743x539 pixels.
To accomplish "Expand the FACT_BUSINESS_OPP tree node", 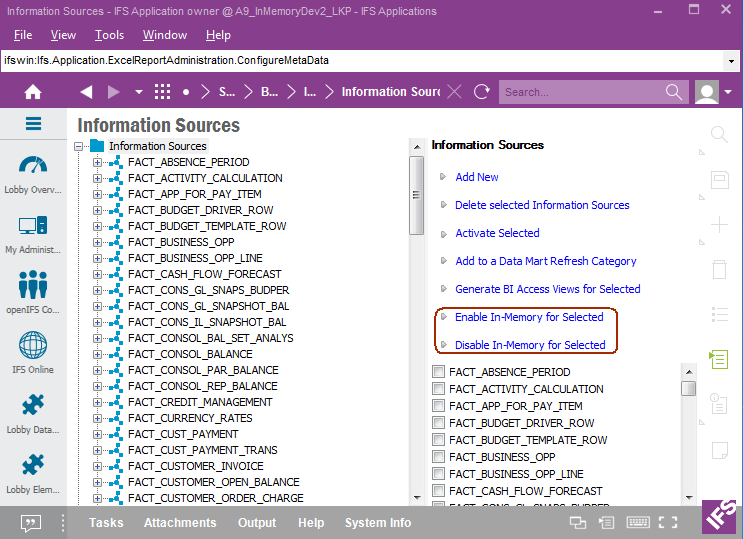I will click(97, 242).
